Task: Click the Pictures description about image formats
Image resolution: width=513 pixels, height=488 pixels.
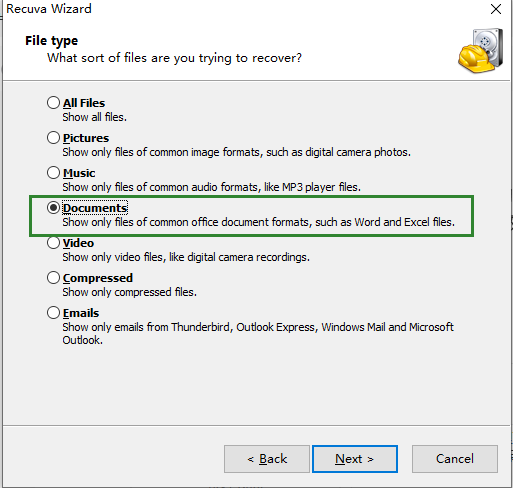Action: pos(236,152)
